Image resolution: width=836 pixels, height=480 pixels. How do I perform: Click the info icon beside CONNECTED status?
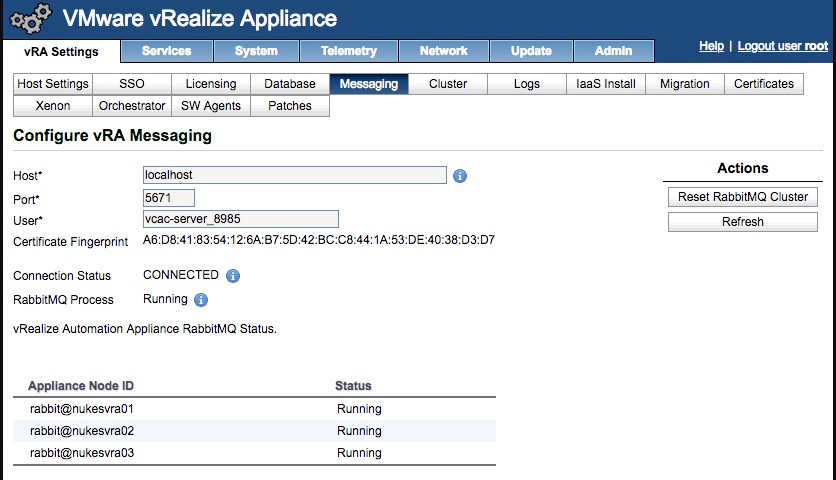pyautogui.click(x=233, y=276)
